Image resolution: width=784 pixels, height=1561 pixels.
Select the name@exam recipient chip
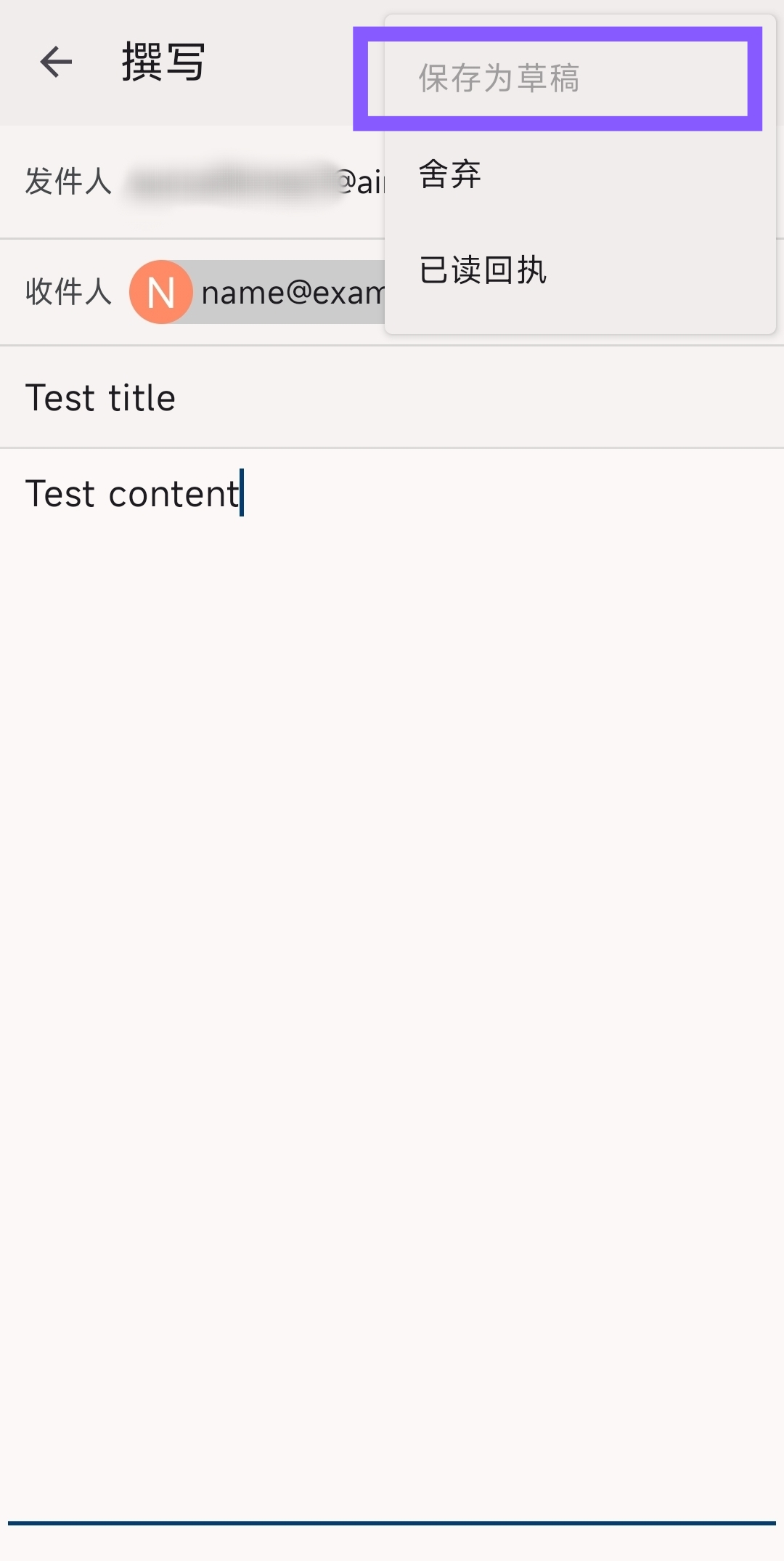point(292,293)
